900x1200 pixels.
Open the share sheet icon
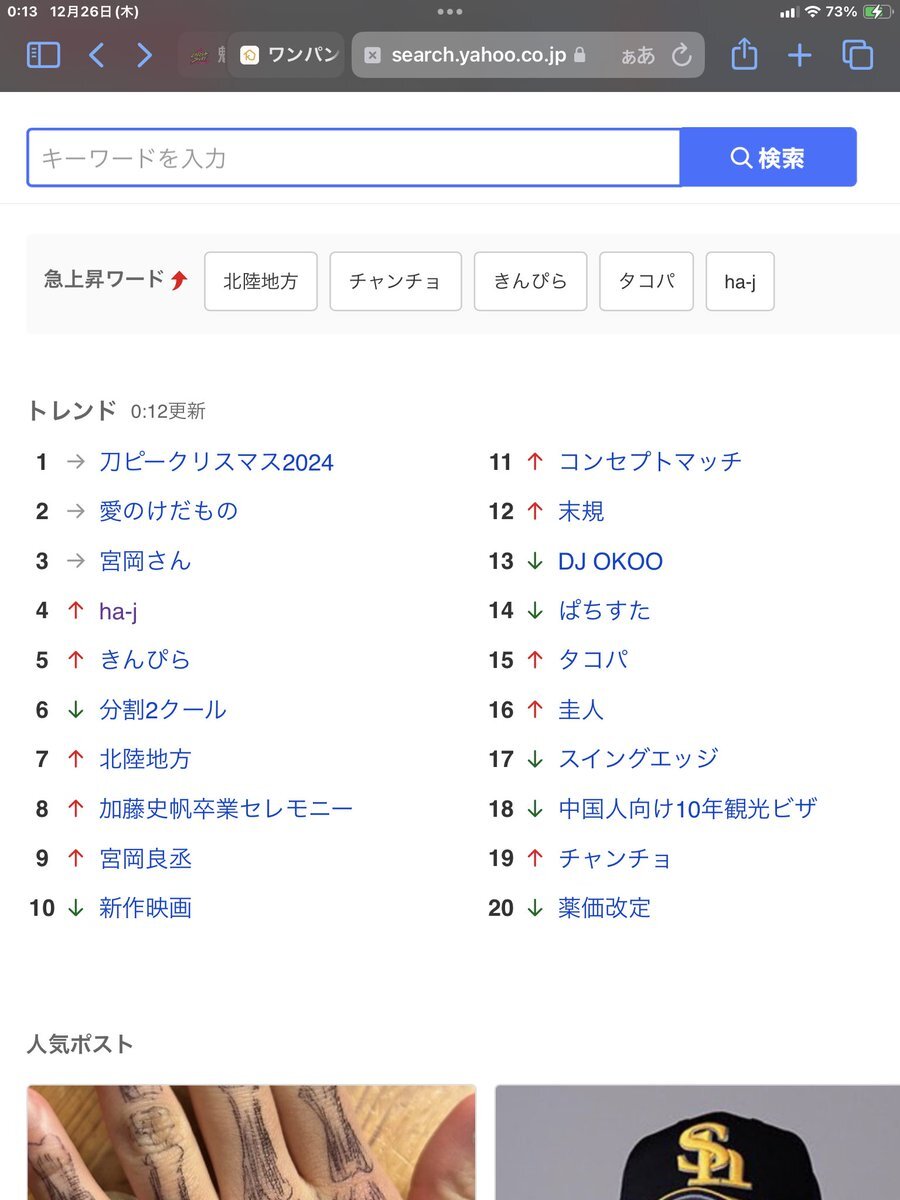[x=744, y=54]
